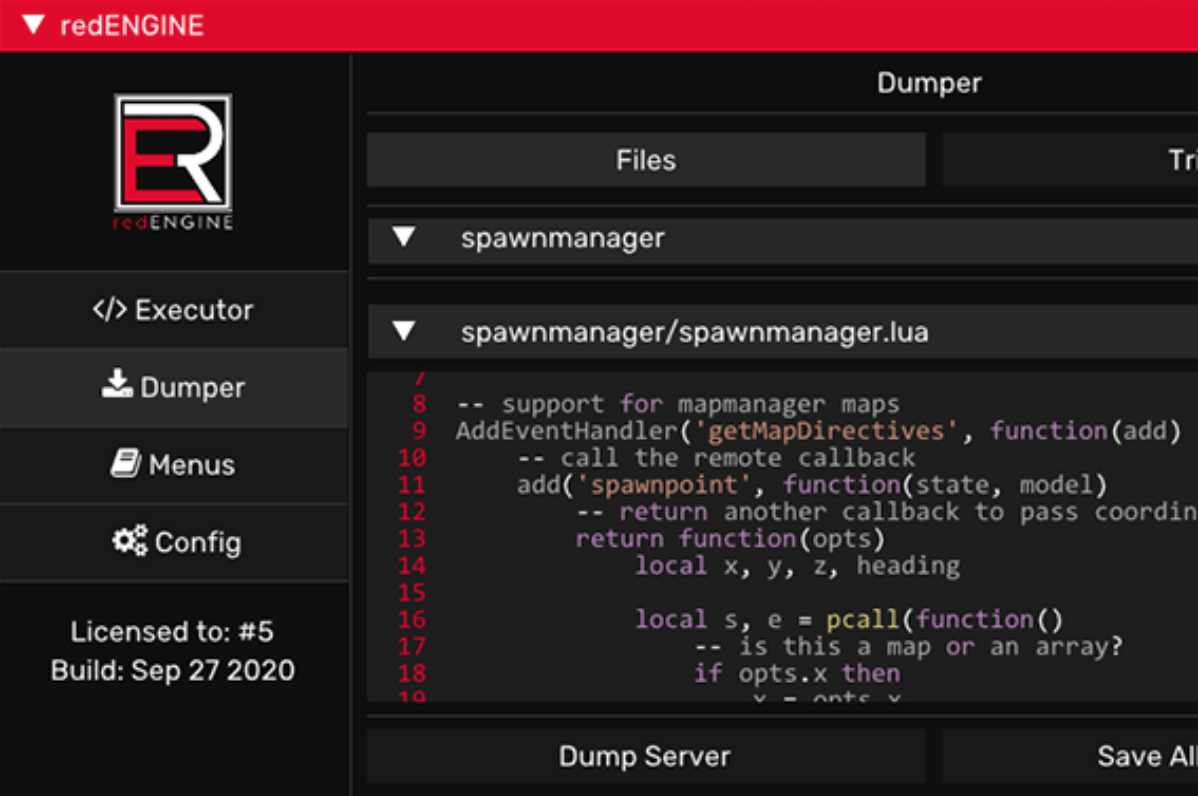The image size is (1198, 796).
Task: Open the Config section
Action: pyautogui.click(x=174, y=542)
